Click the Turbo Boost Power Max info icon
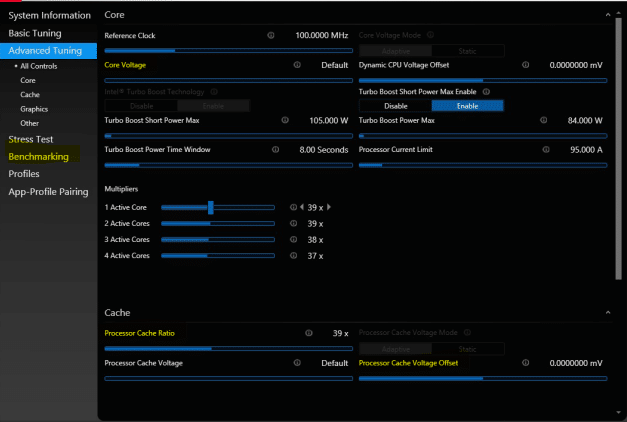627x422 pixels. tap(545, 120)
